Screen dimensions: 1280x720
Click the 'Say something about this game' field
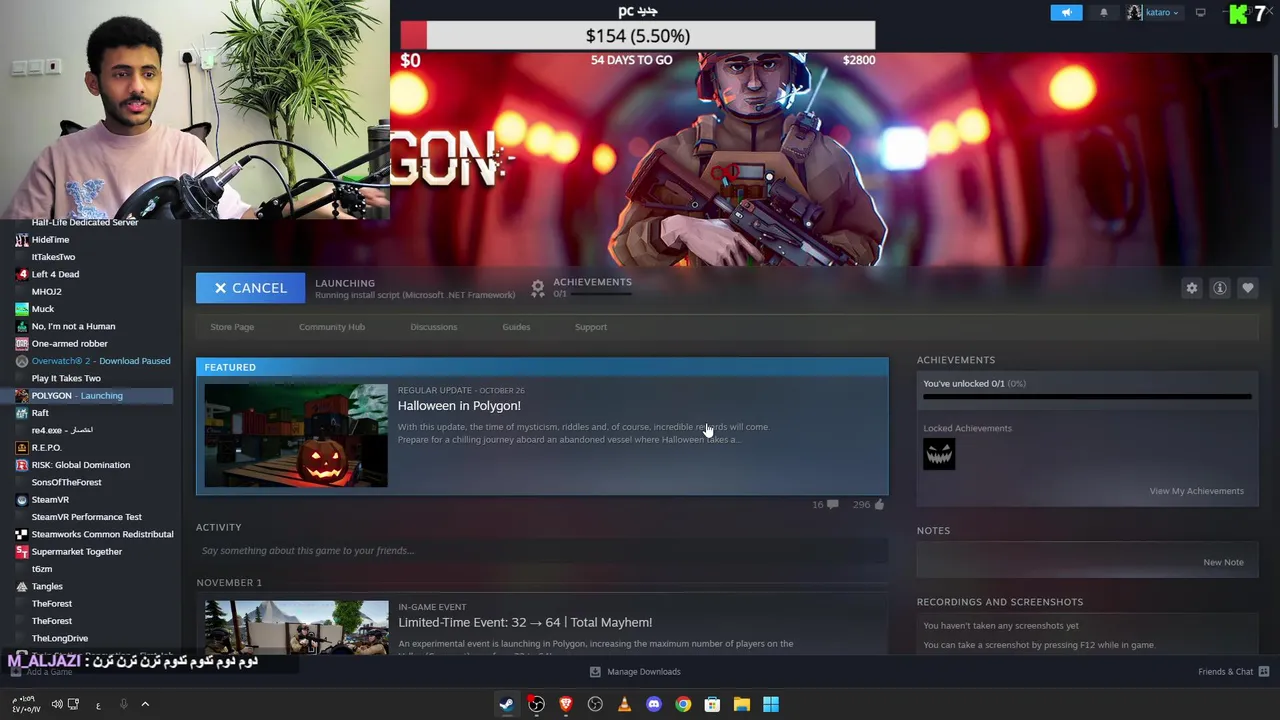click(x=542, y=551)
